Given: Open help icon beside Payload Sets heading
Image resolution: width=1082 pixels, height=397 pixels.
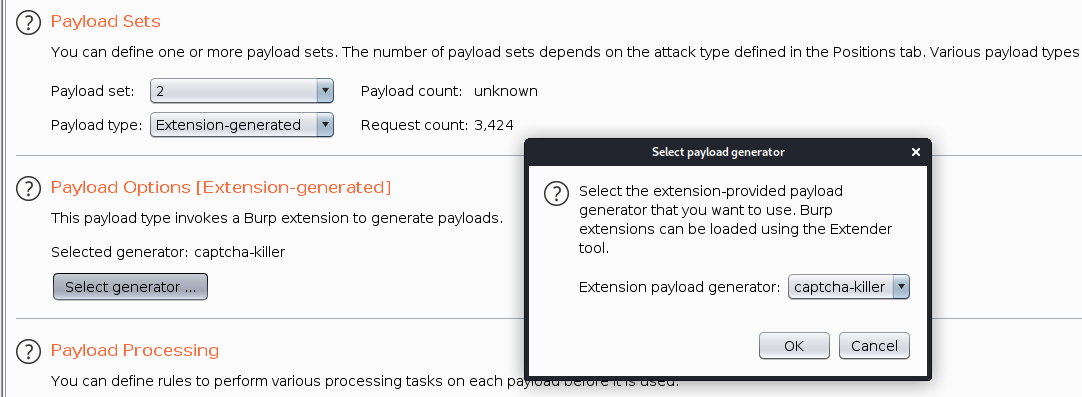Looking at the screenshot, I should point(28,23).
